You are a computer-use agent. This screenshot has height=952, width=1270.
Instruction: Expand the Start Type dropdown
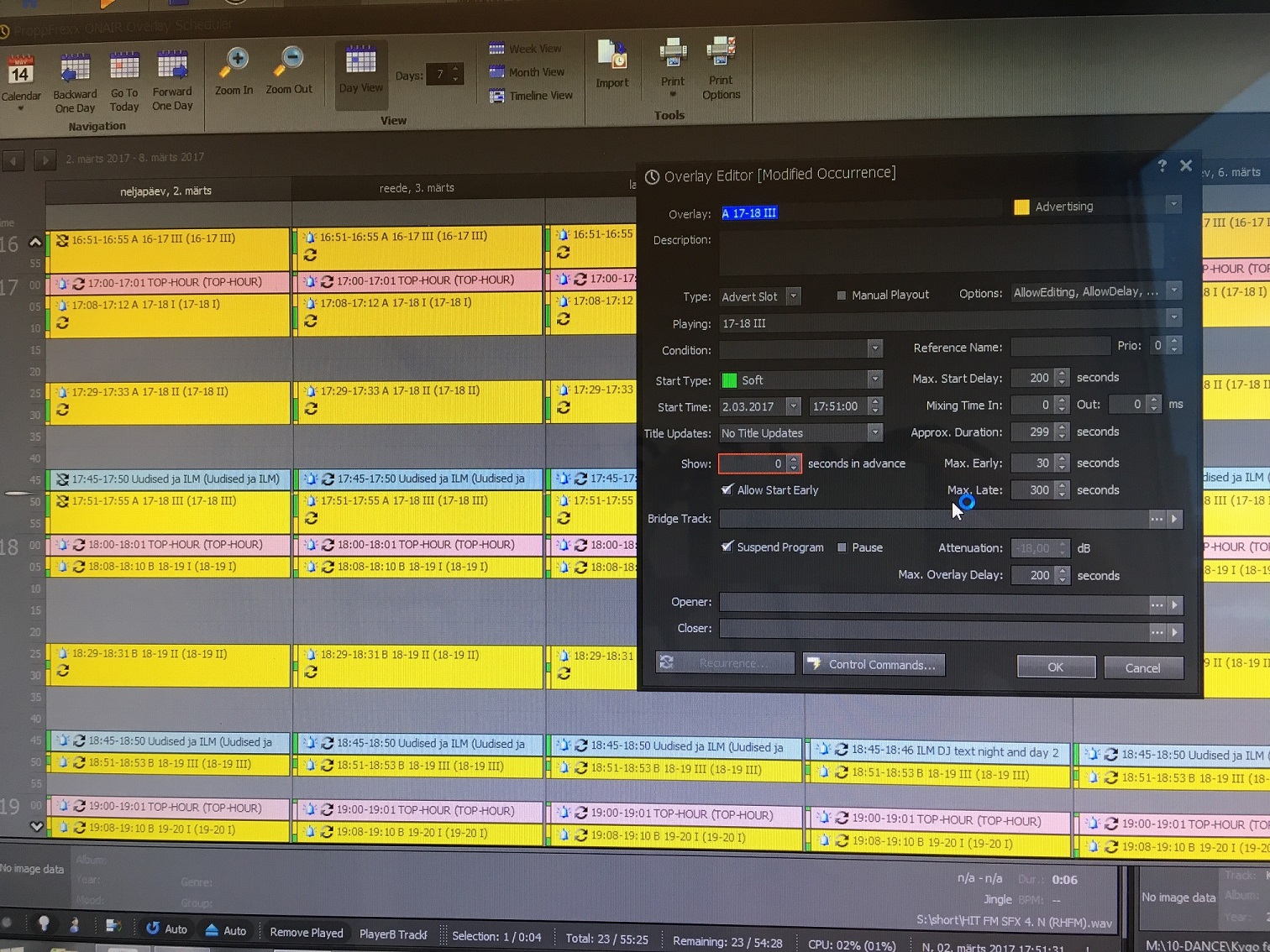pos(874,379)
